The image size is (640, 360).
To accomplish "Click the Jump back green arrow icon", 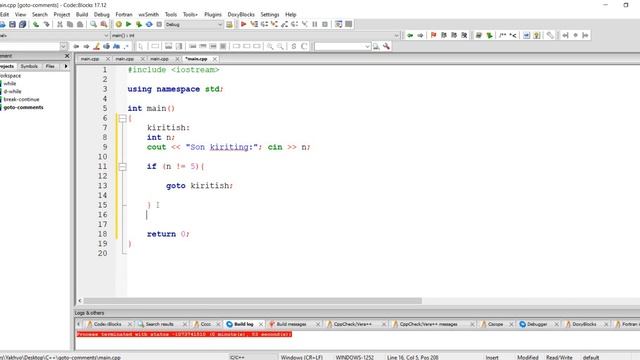I will coord(410,36).
